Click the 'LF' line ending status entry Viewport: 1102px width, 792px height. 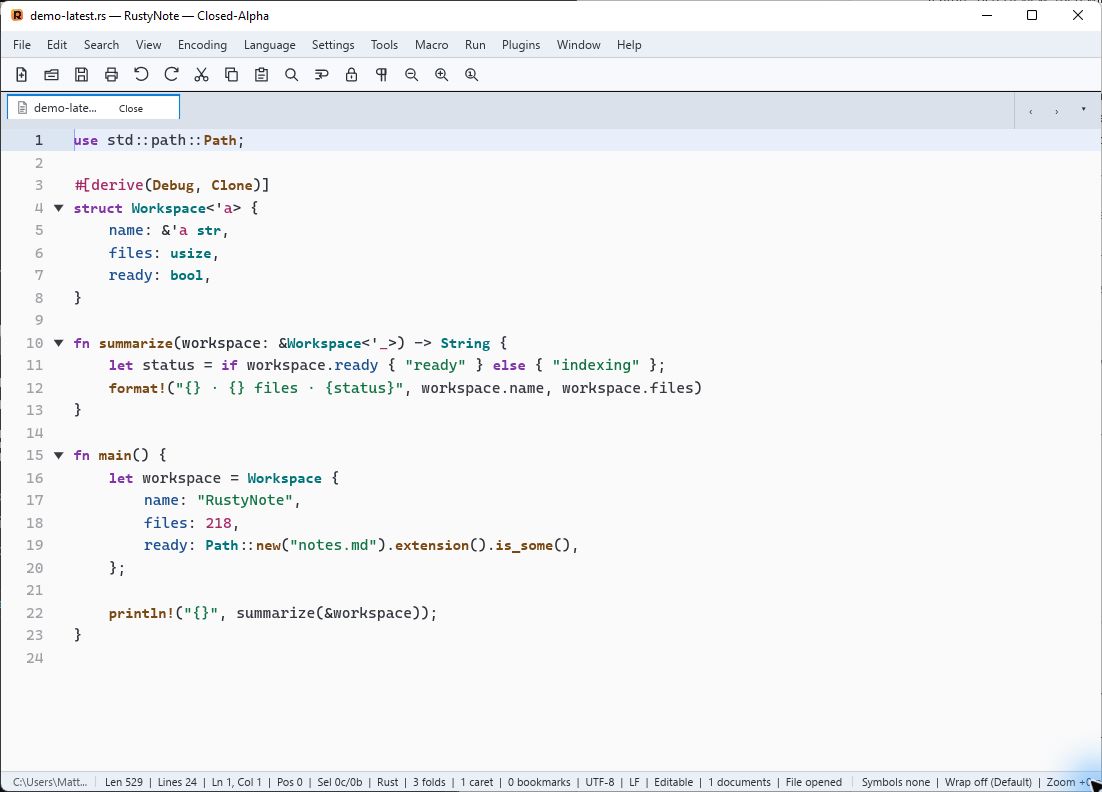pyautogui.click(x=634, y=782)
